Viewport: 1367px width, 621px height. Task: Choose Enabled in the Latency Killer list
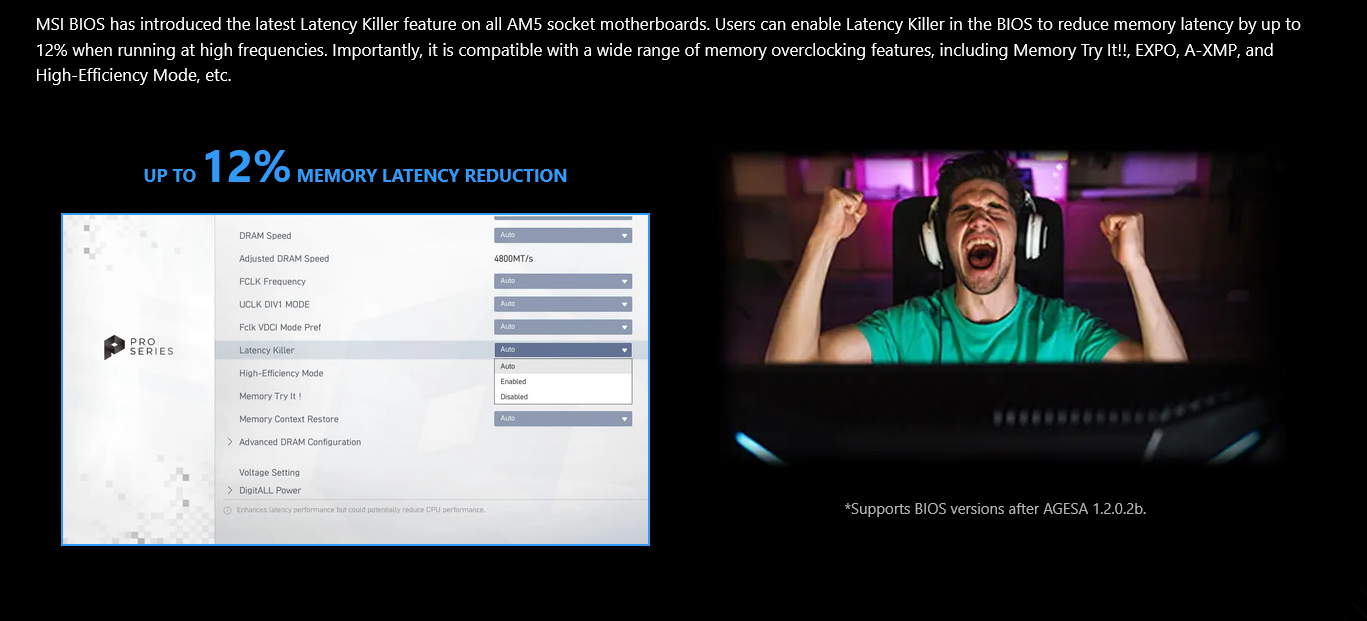click(x=563, y=381)
